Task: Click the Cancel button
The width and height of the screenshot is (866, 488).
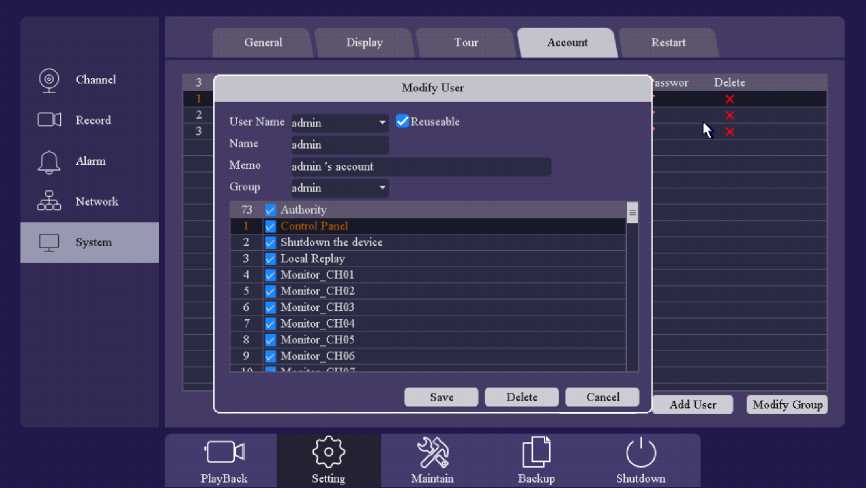Action: [x=602, y=397]
